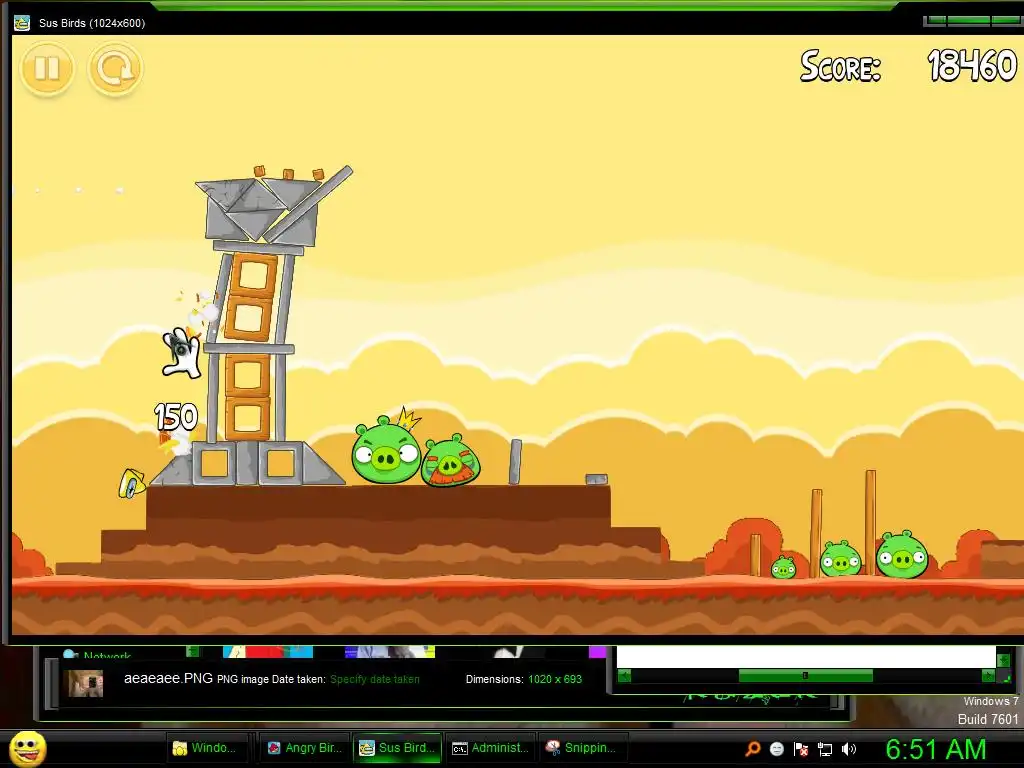Image resolution: width=1024 pixels, height=768 pixels.
Task: Click the small pig at the left of the ground group
Action: pos(783,568)
